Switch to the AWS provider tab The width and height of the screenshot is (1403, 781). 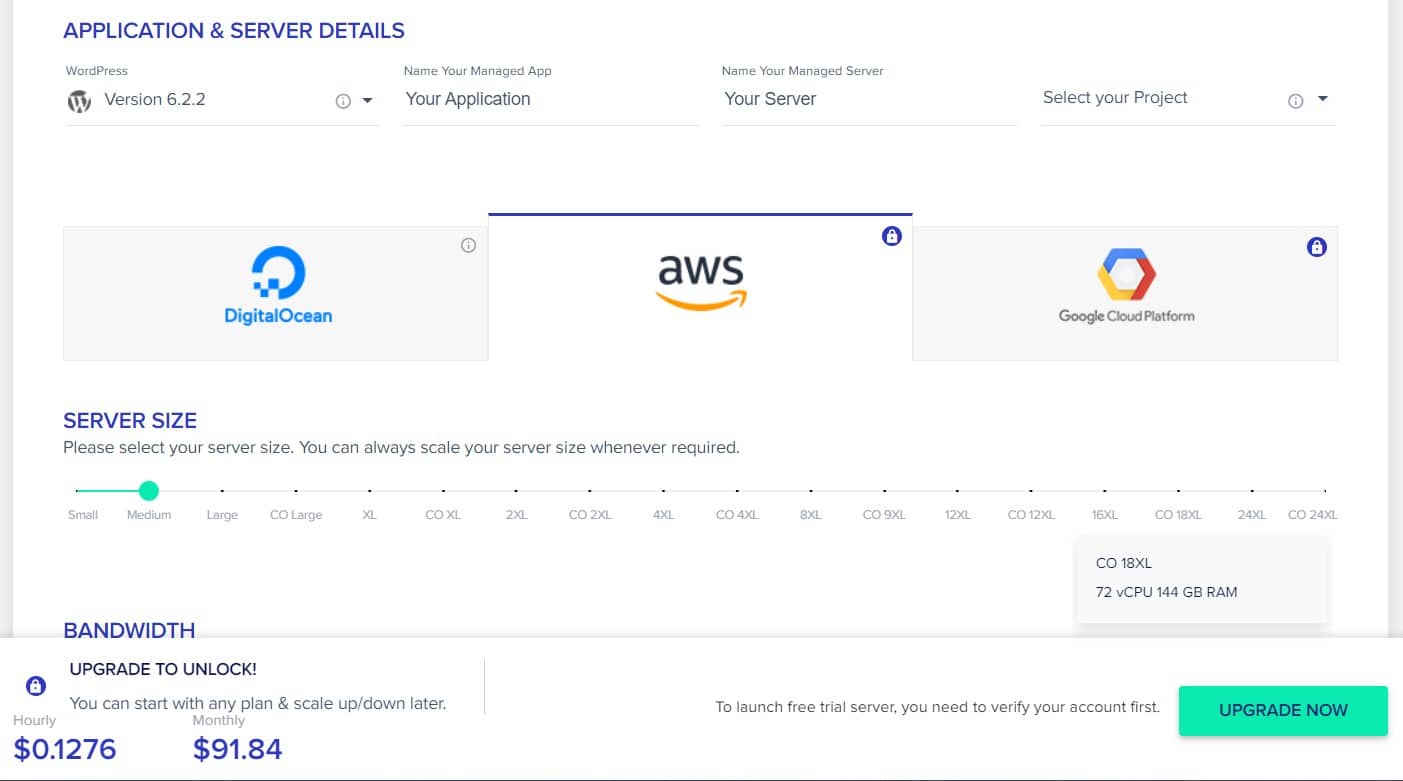pos(700,287)
